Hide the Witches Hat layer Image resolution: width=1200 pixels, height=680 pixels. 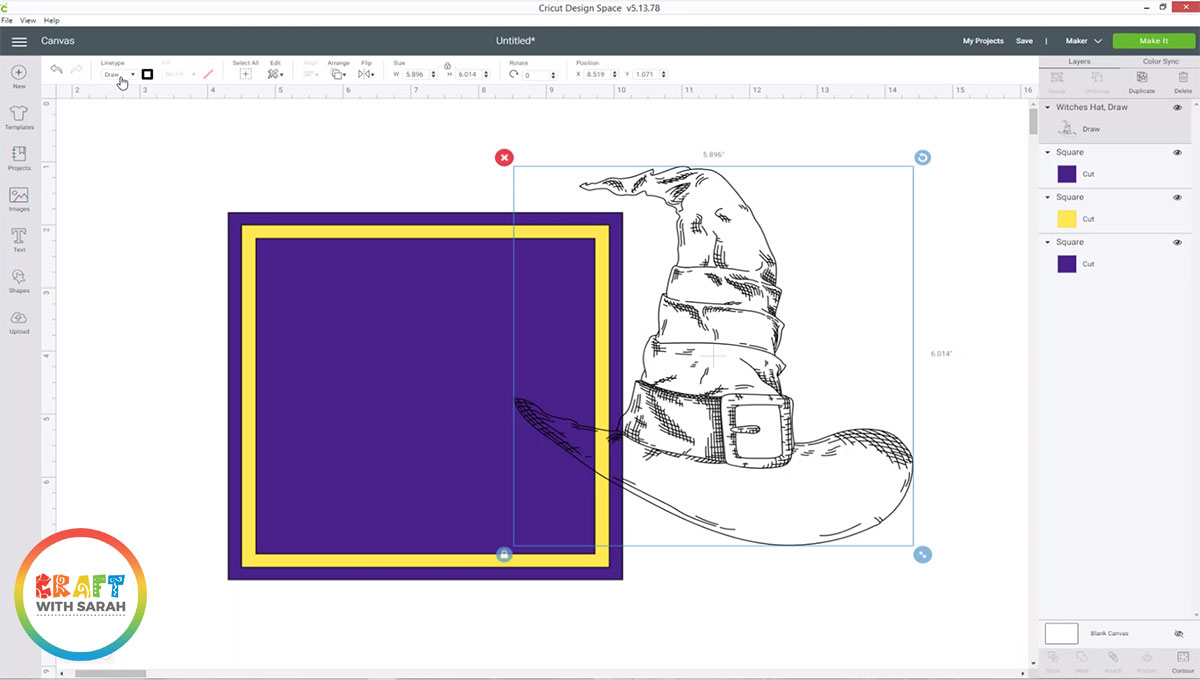tap(1178, 107)
